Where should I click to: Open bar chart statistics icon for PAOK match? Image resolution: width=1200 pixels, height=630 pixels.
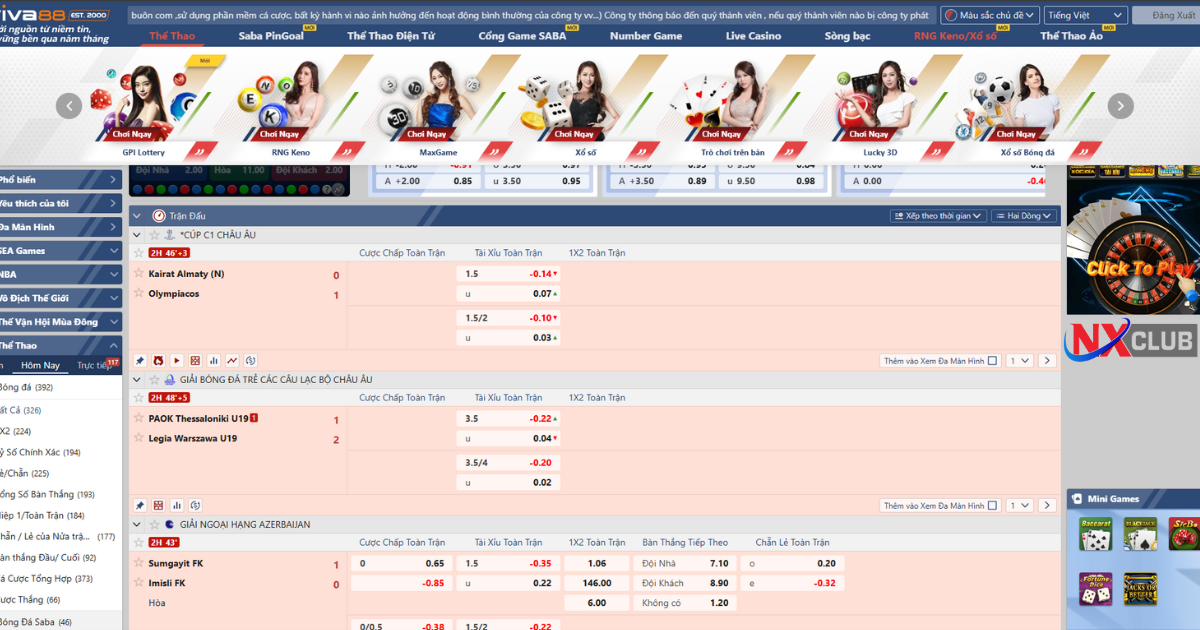[177, 506]
